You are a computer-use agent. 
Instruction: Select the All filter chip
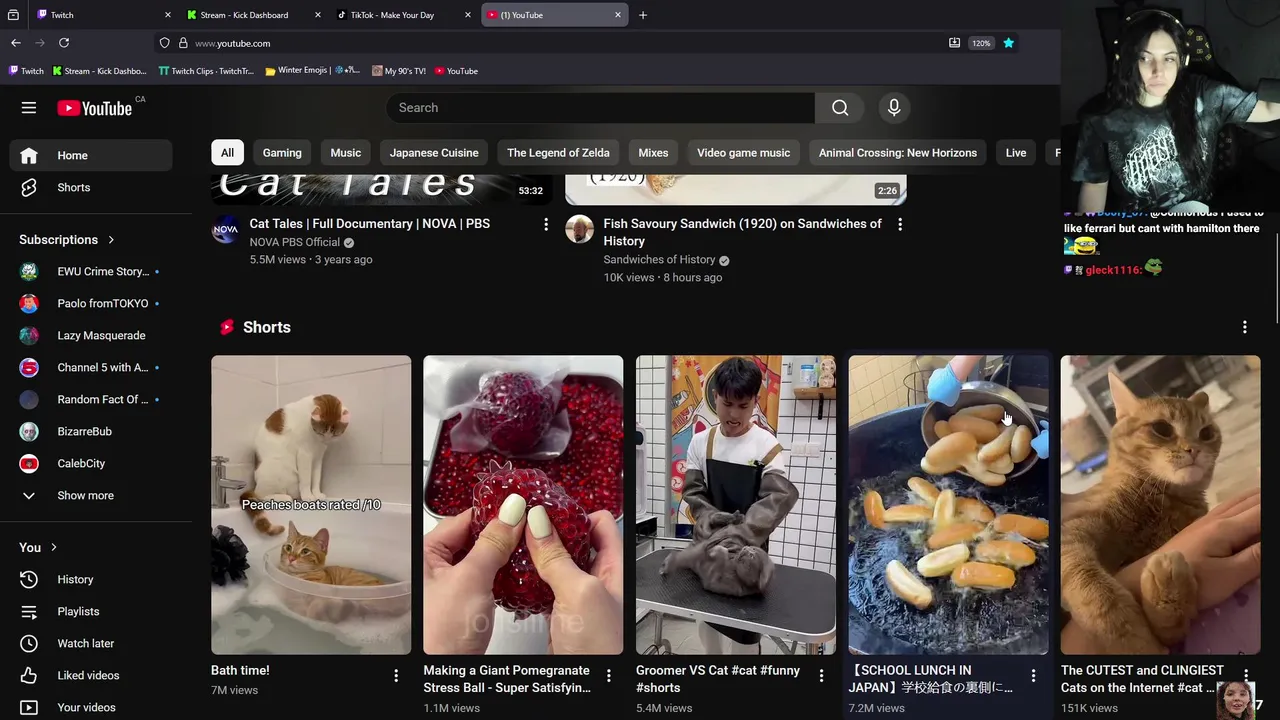click(227, 153)
